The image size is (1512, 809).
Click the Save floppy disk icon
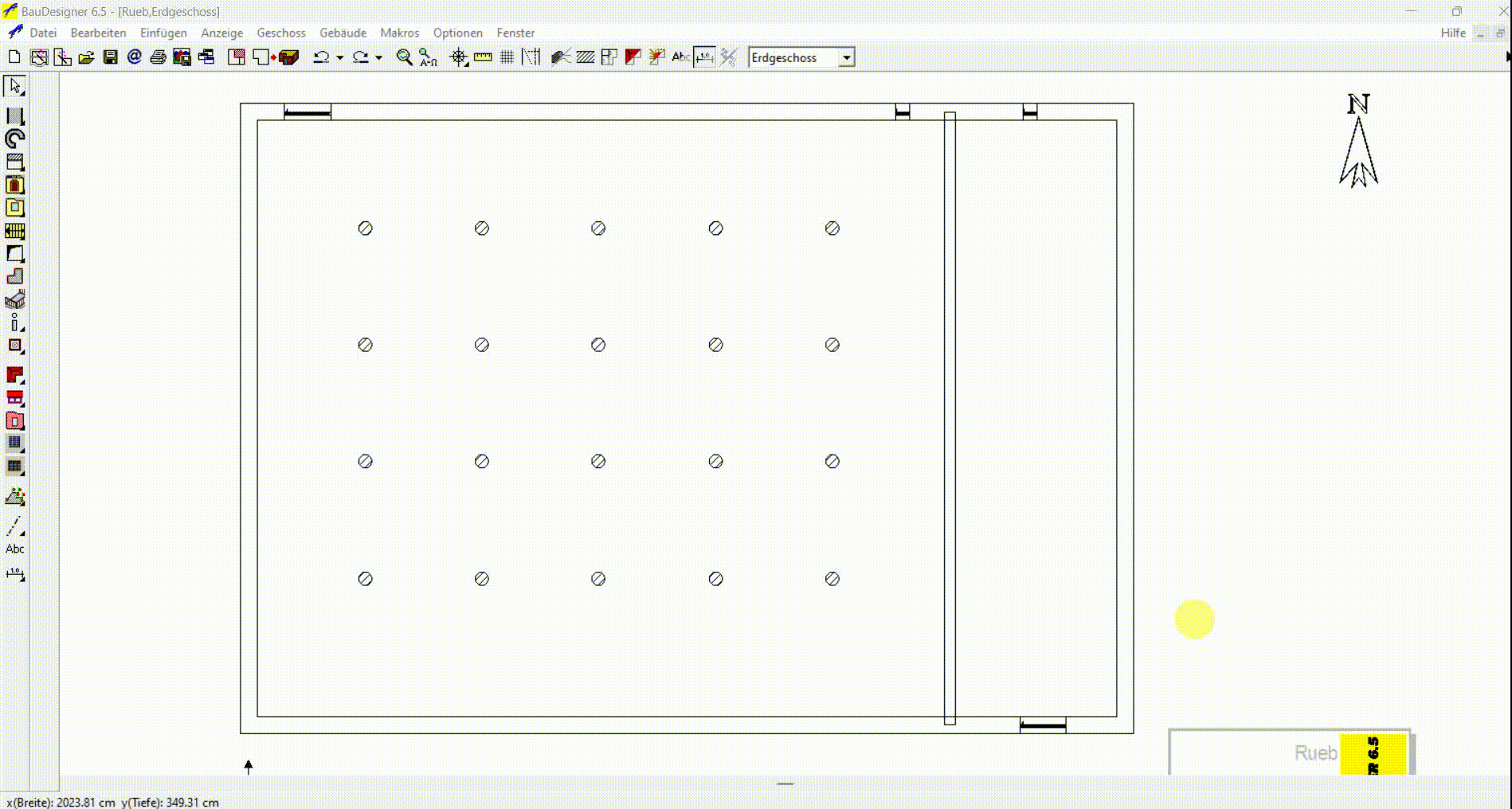point(111,57)
